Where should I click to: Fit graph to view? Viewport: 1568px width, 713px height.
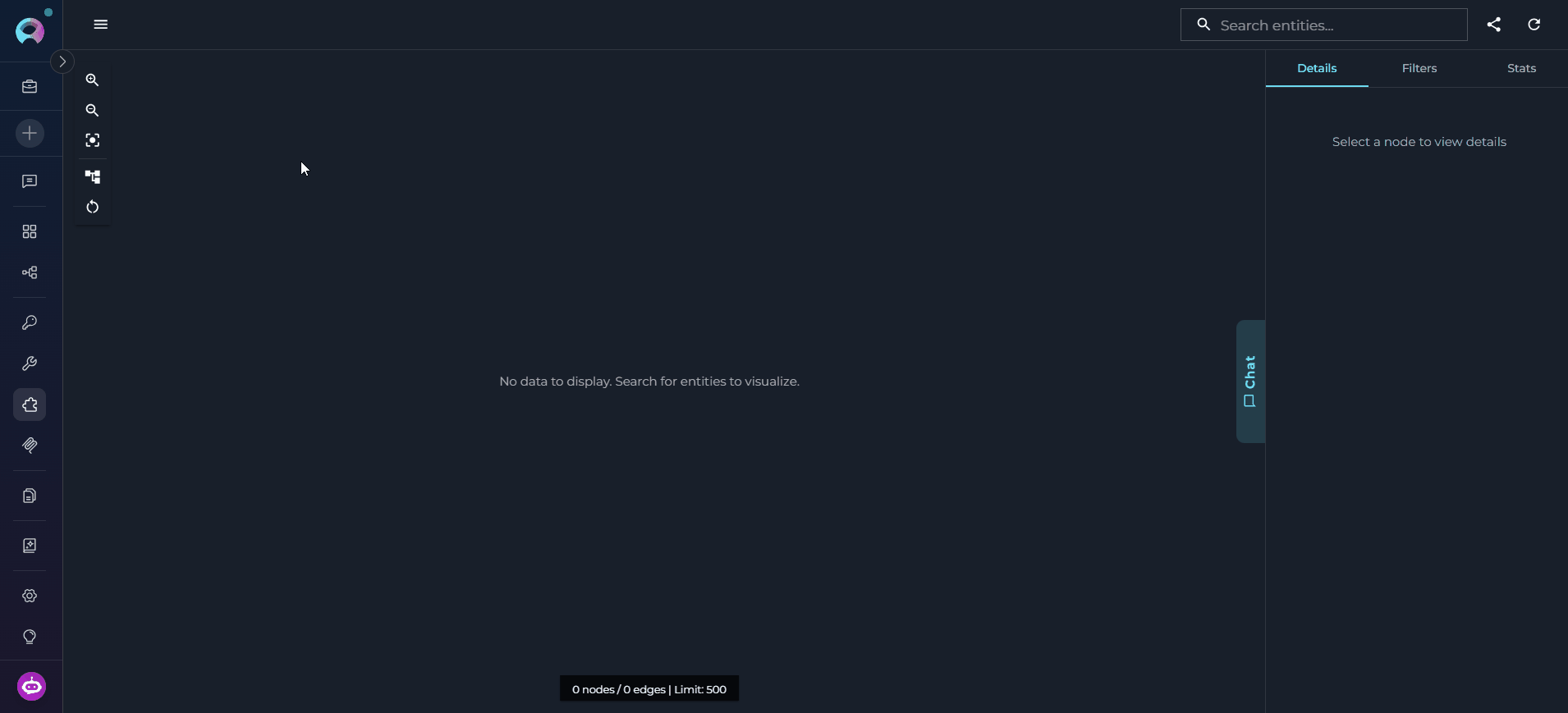(x=93, y=140)
